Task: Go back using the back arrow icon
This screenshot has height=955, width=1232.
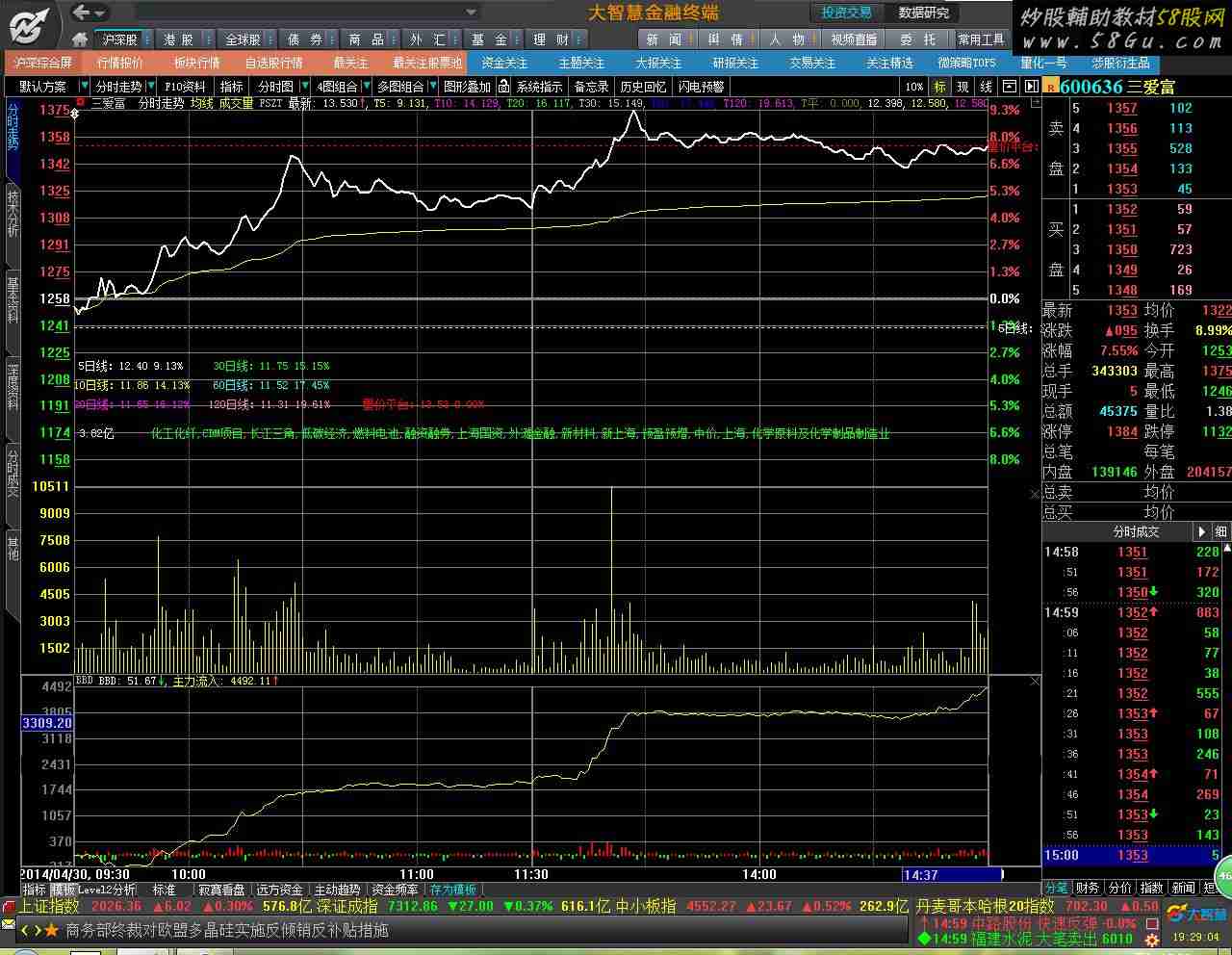Action: pos(83,13)
